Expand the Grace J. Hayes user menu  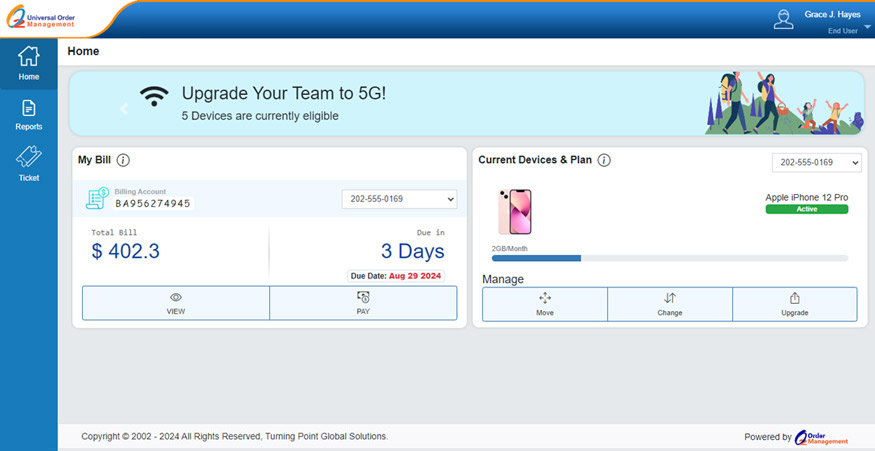(866, 27)
